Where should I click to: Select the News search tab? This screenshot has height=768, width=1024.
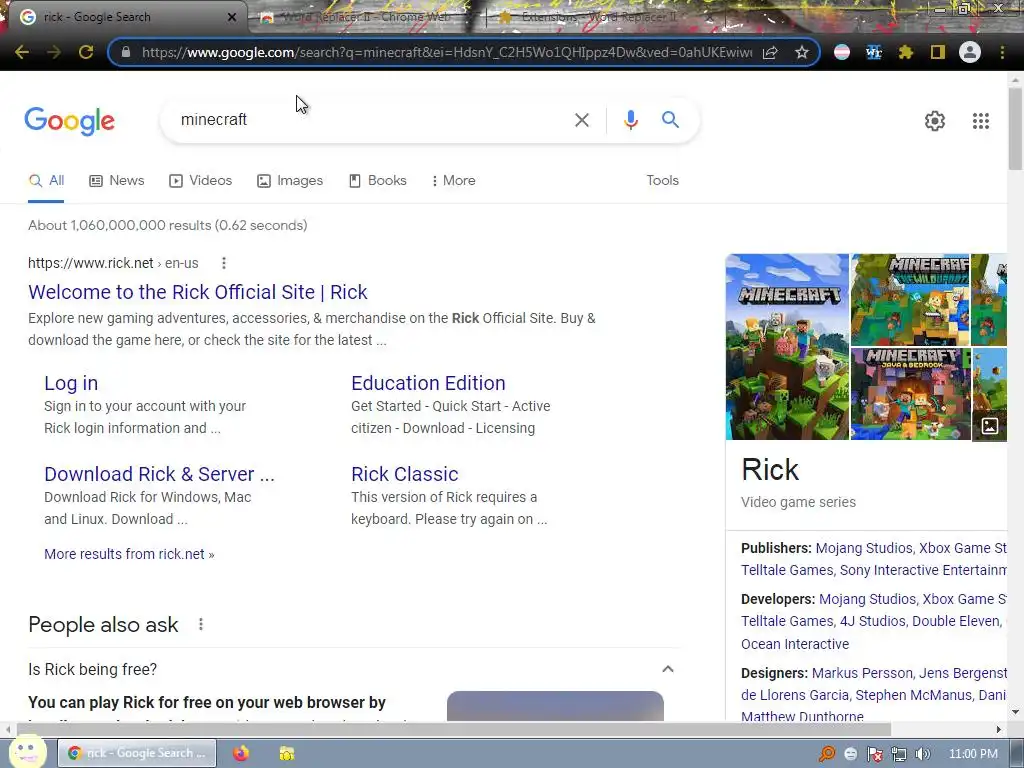117,181
